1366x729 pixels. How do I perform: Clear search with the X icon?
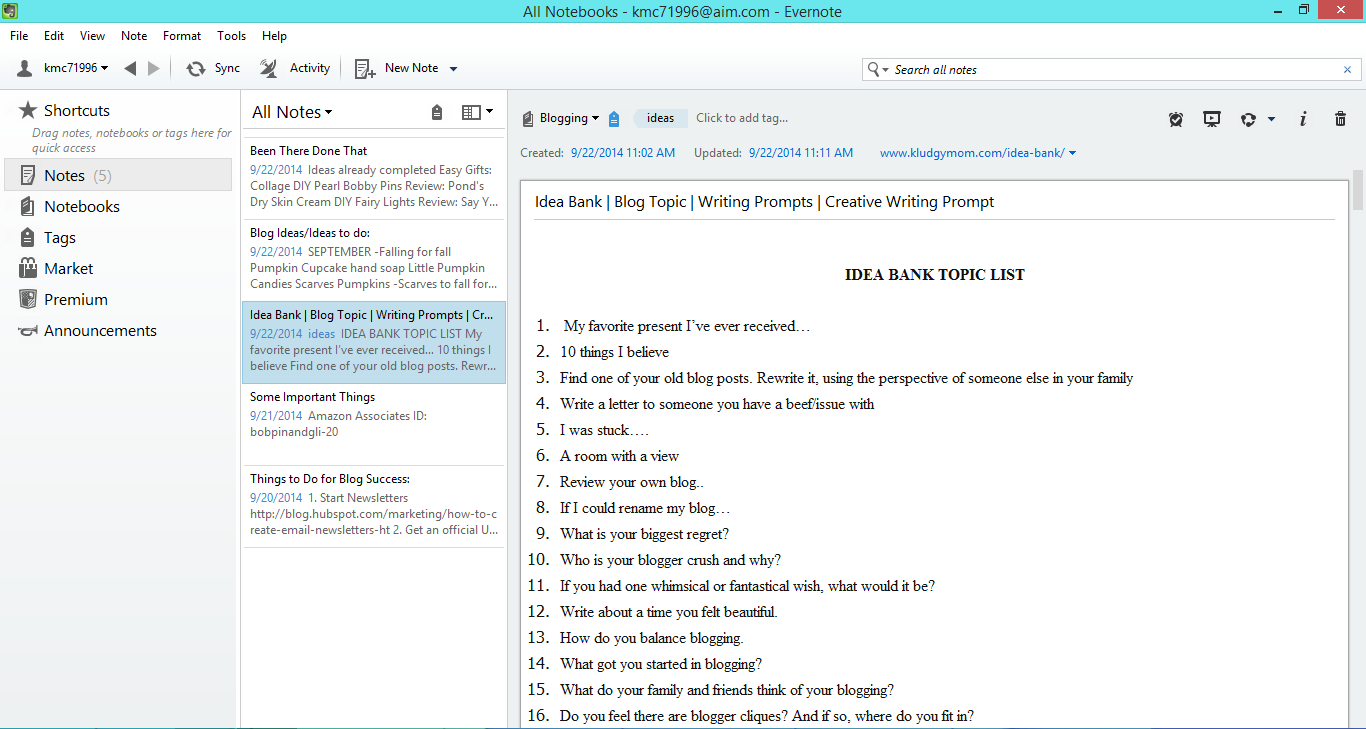[x=1347, y=69]
